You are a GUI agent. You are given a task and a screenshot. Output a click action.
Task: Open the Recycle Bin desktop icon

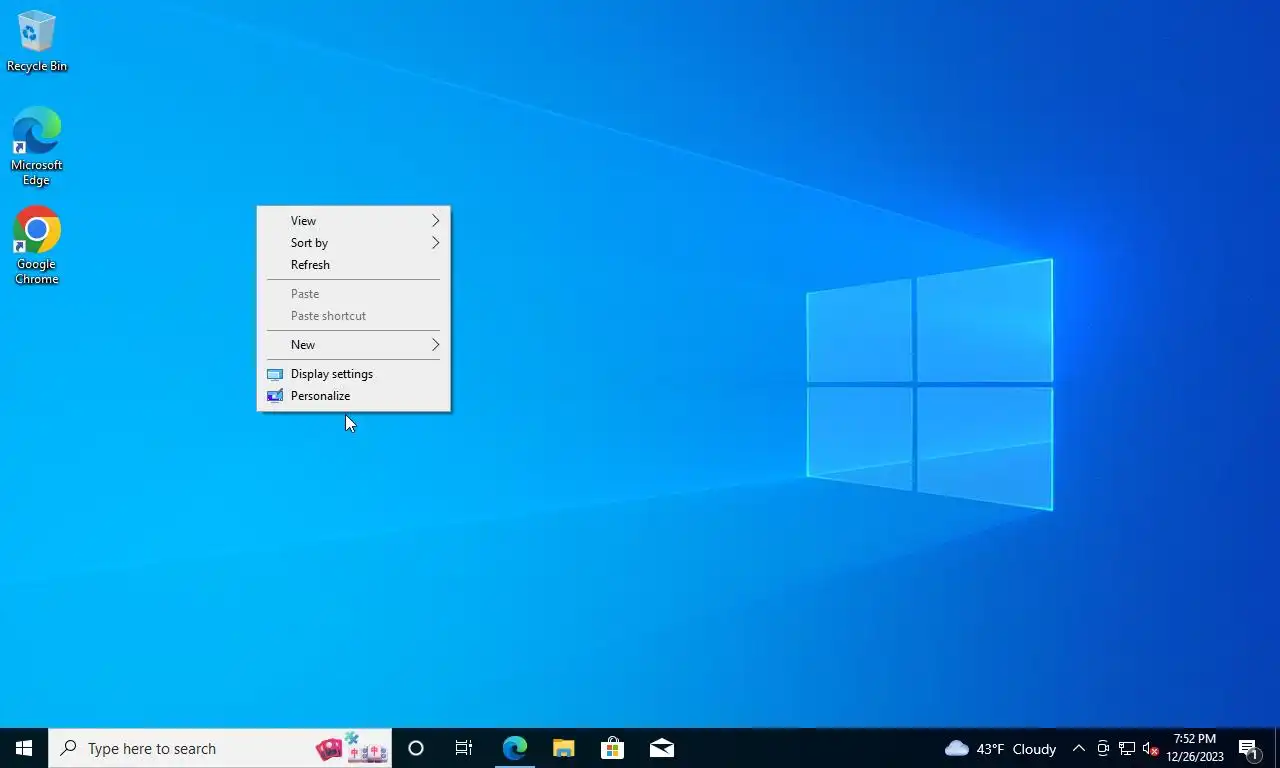[37, 42]
